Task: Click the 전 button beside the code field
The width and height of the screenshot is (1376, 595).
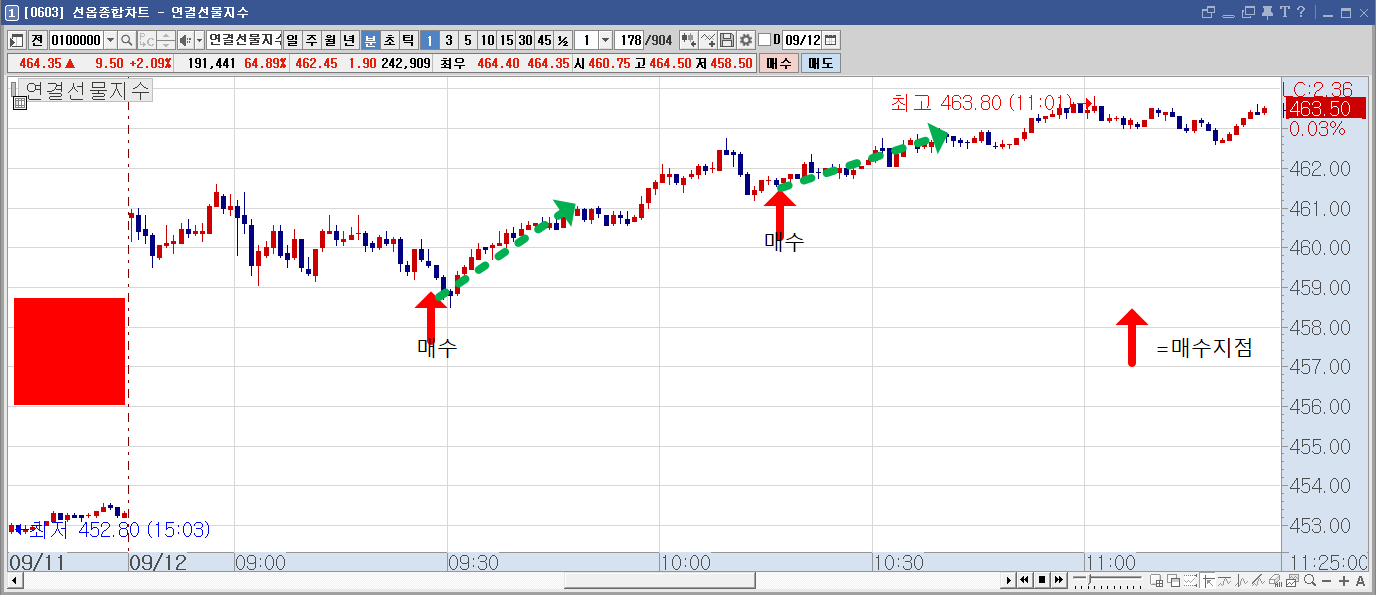Action: coord(37,41)
